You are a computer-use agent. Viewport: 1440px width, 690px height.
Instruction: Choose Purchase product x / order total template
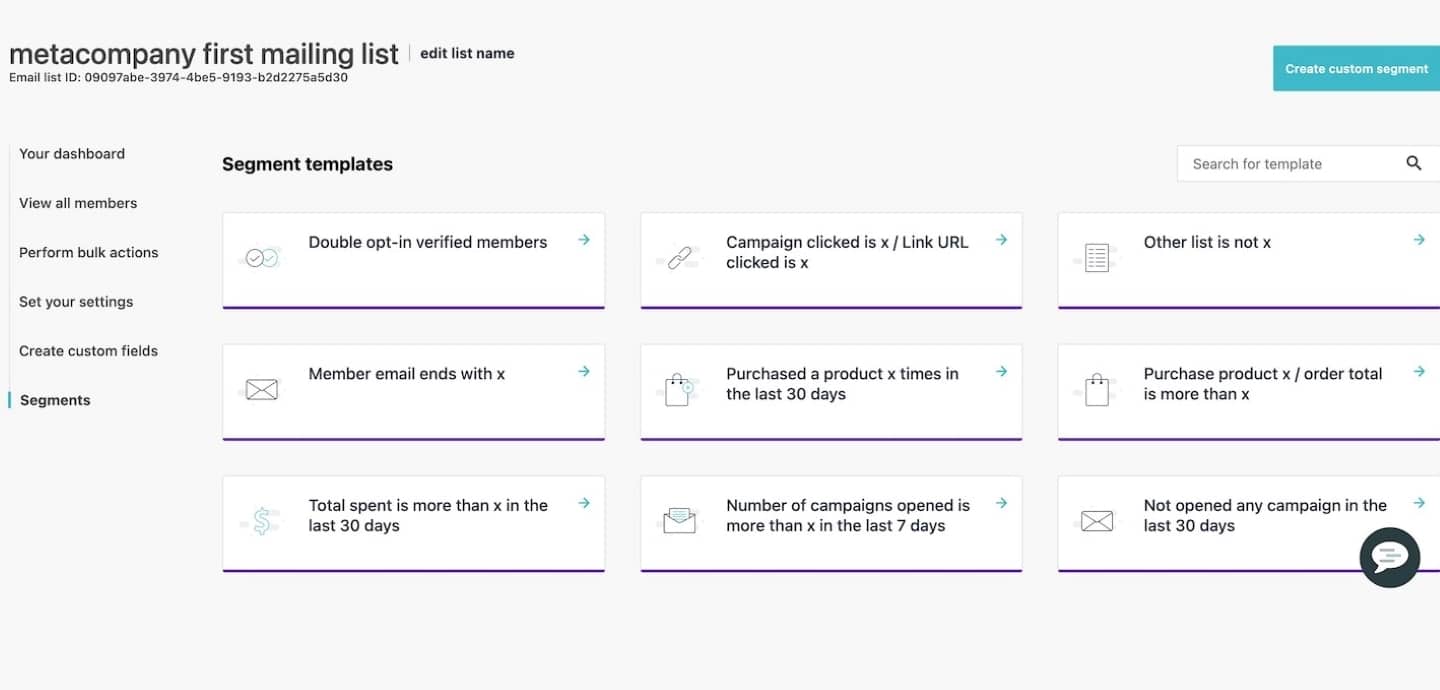(x=1249, y=392)
